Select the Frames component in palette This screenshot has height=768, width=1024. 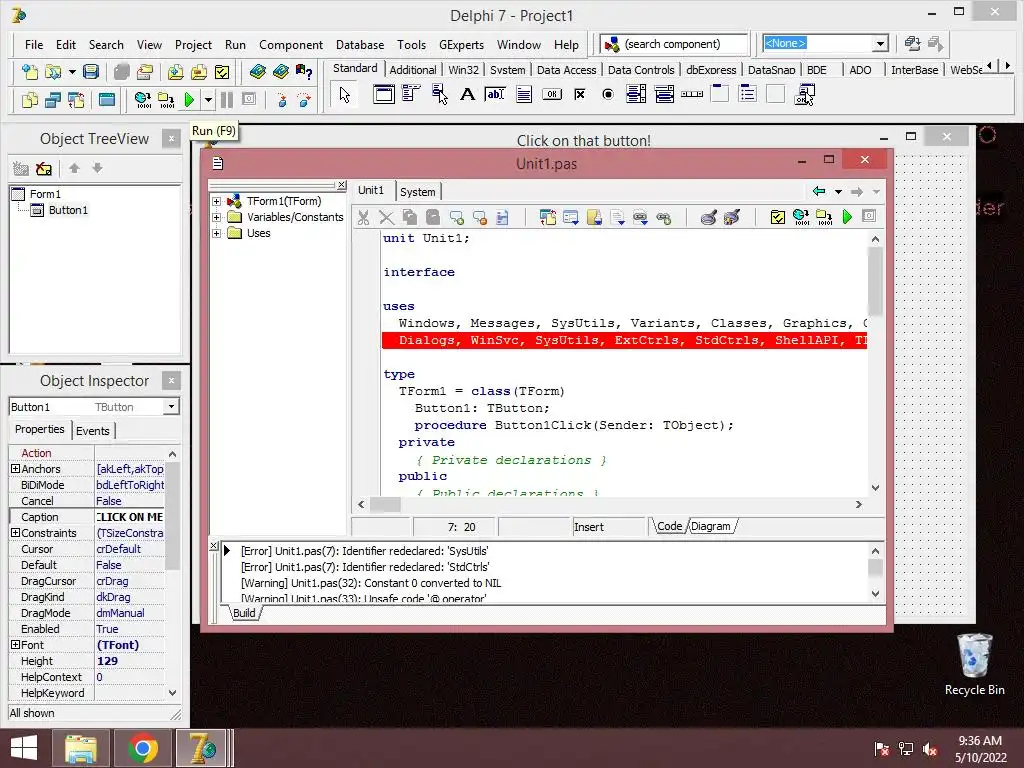[383, 95]
